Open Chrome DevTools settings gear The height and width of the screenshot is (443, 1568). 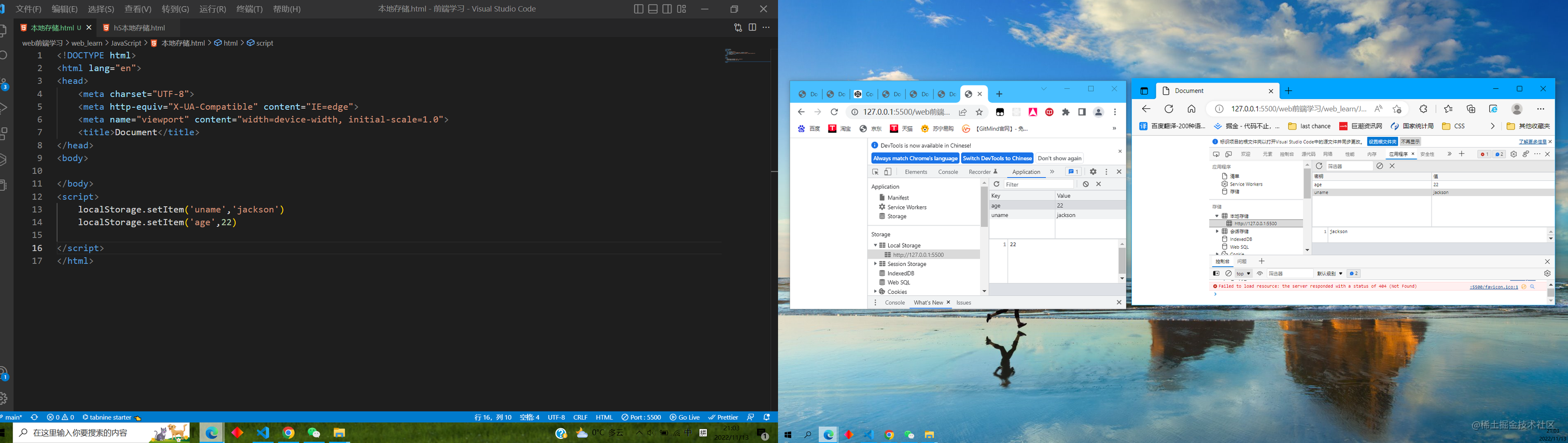pyautogui.click(x=1093, y=172)
